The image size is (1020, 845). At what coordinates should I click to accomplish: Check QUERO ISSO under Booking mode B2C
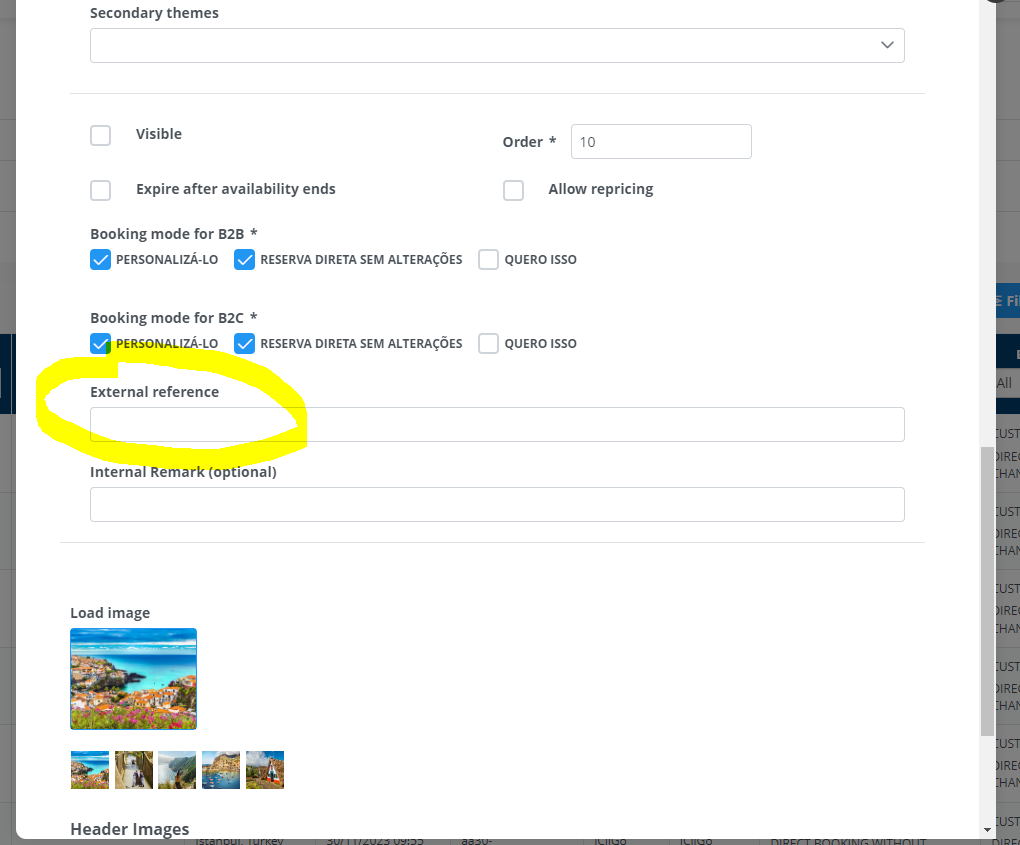point(488,344)
